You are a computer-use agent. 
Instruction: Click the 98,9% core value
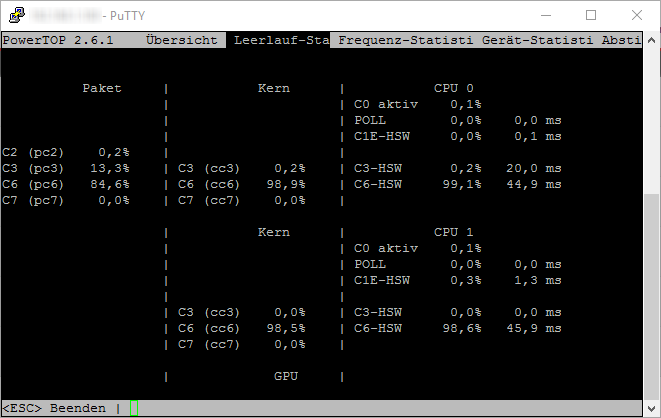click(286, 184)
